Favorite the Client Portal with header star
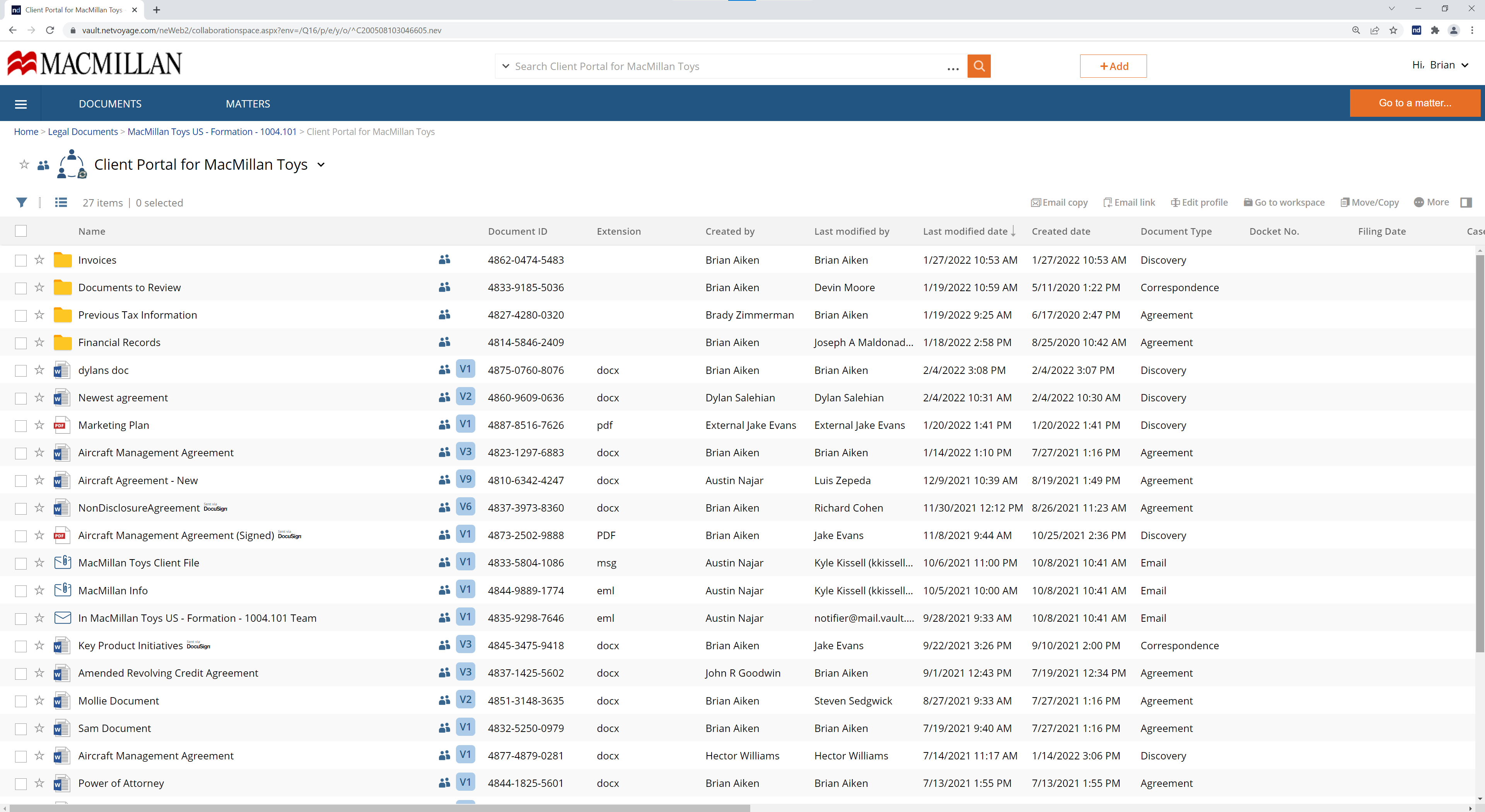 [24, 165]
